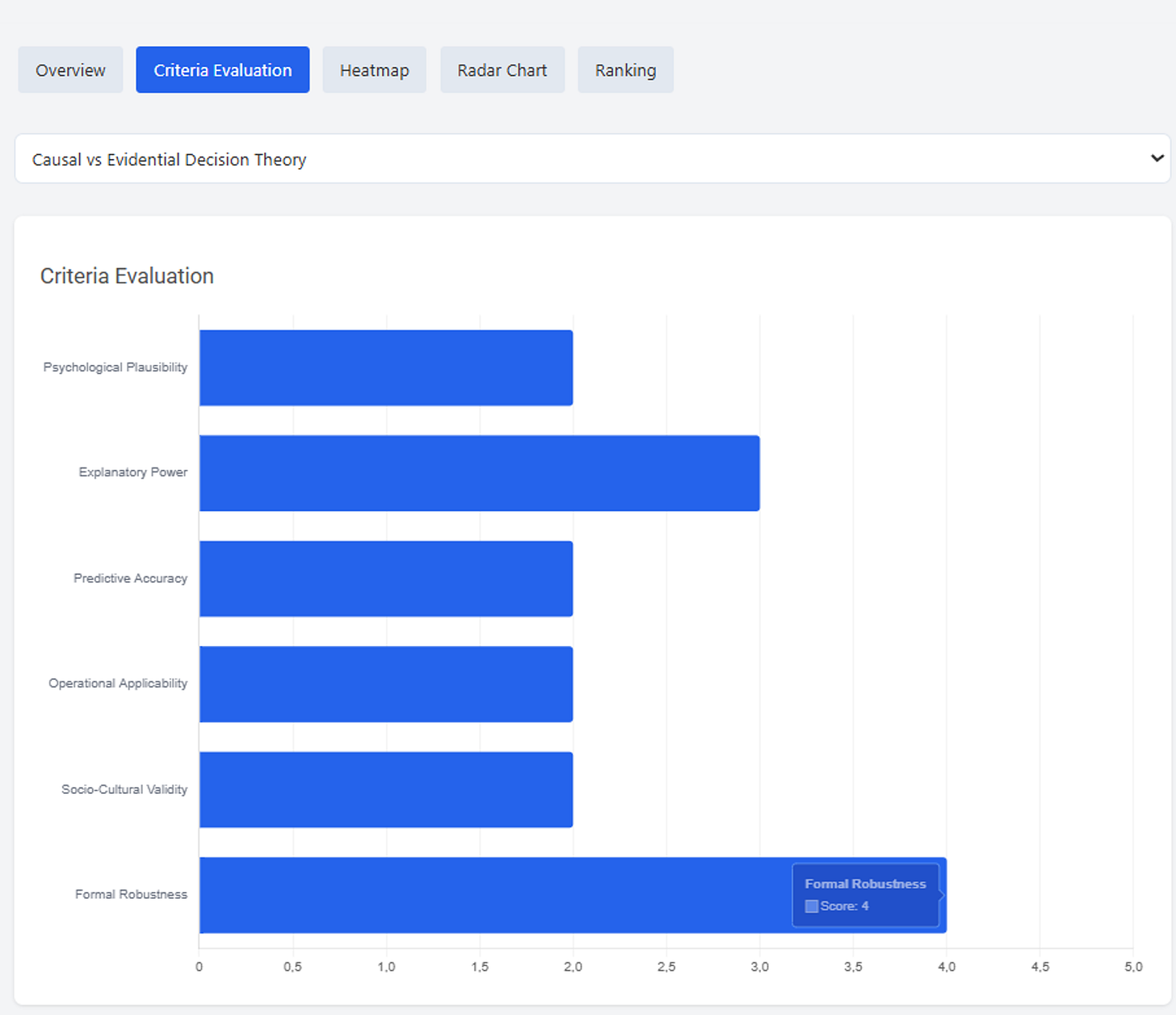Click the 0 x-axis tick label
This screenshot has height=1015, width=1176.
(x=199, y=967)
